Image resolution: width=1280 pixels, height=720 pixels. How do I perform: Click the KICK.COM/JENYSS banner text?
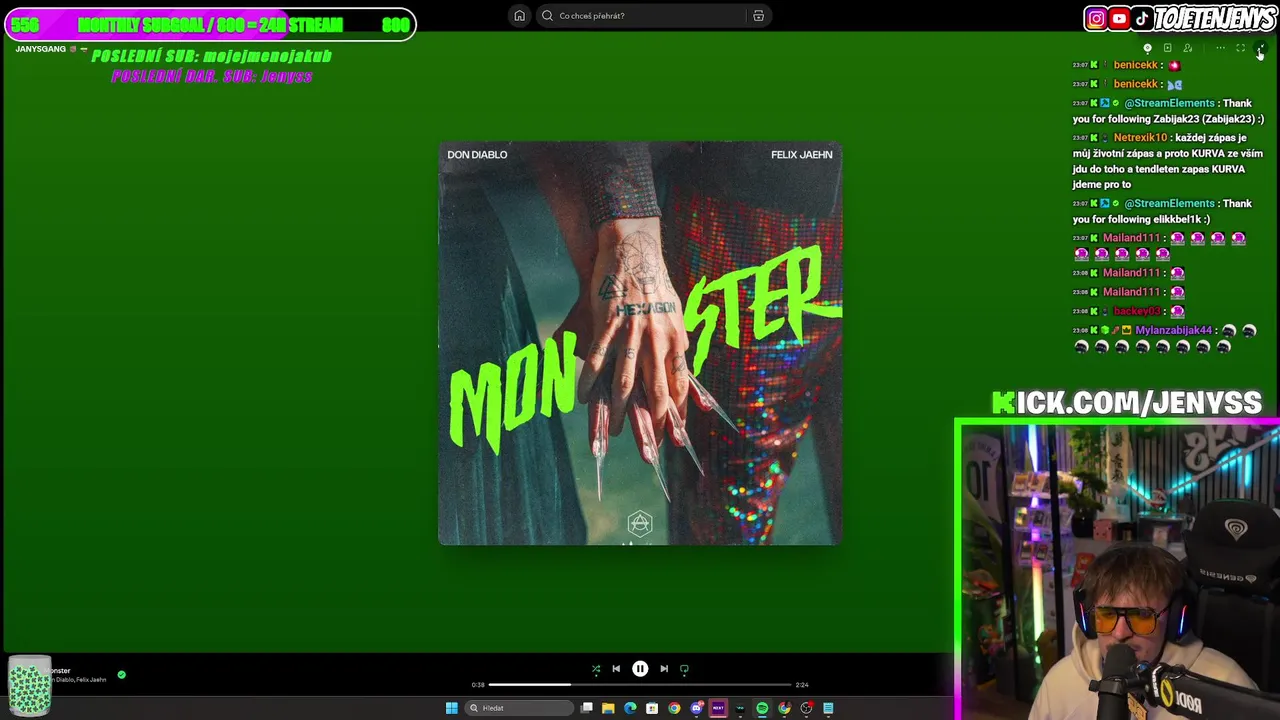(1127, 403)
